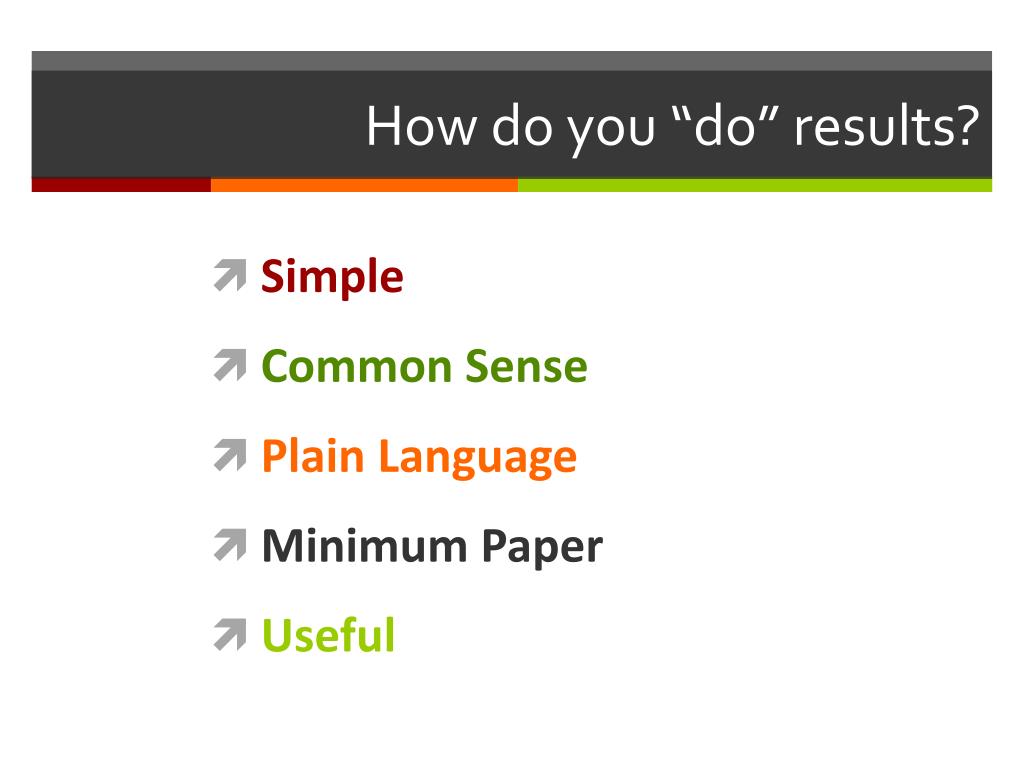Select the word results? in the title
Viewport: 1024px width, 768px height.
pos(886,126)
